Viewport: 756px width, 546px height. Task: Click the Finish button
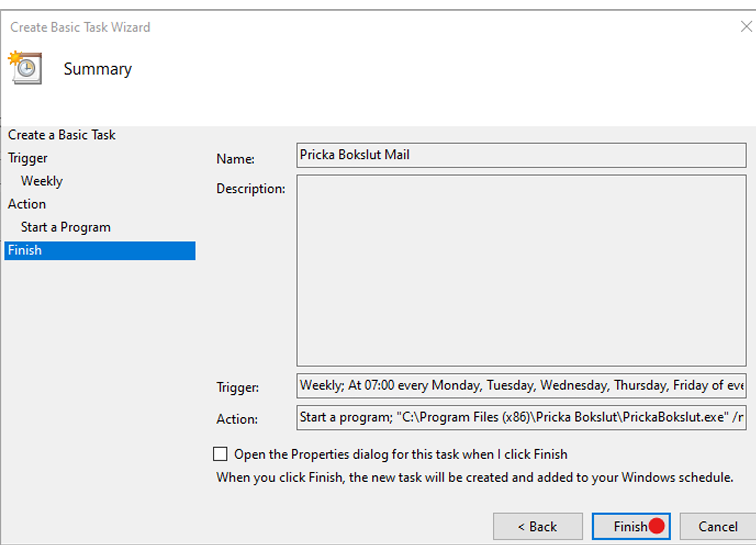(x=631, y=526)
